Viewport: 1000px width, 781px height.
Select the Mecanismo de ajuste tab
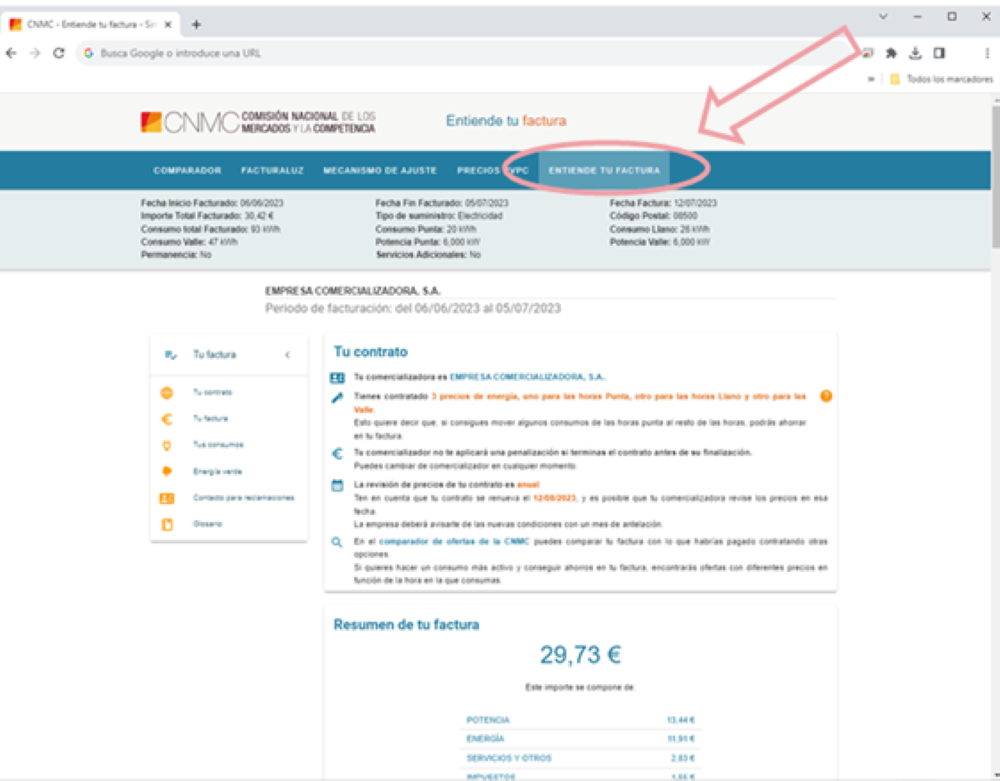coord(380,171)
